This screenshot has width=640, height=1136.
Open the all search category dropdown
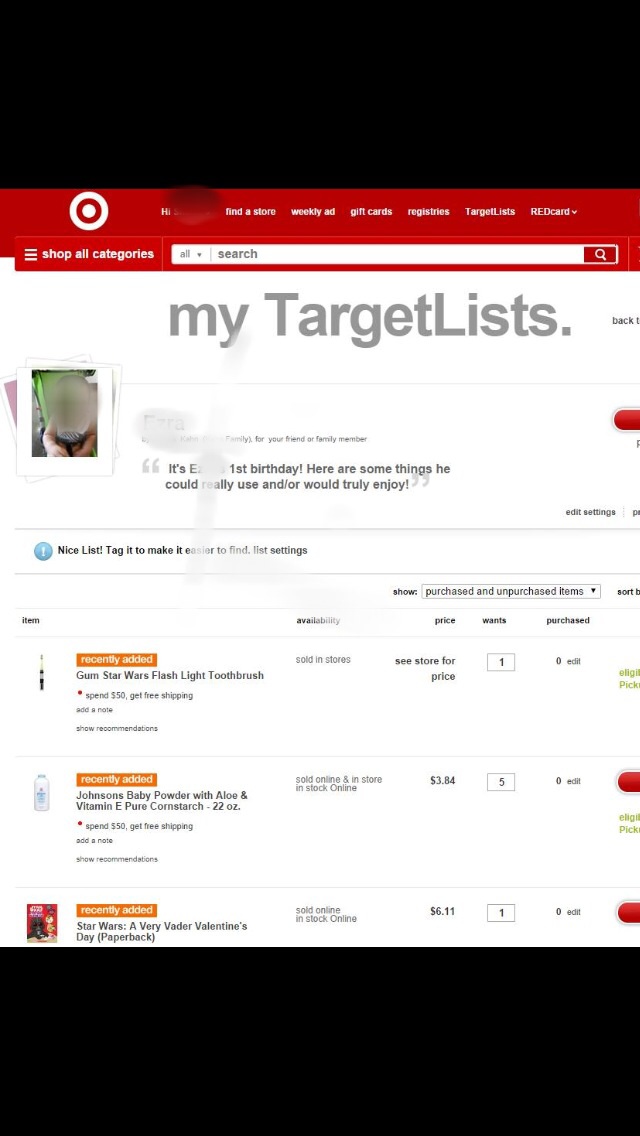point(191,254)
